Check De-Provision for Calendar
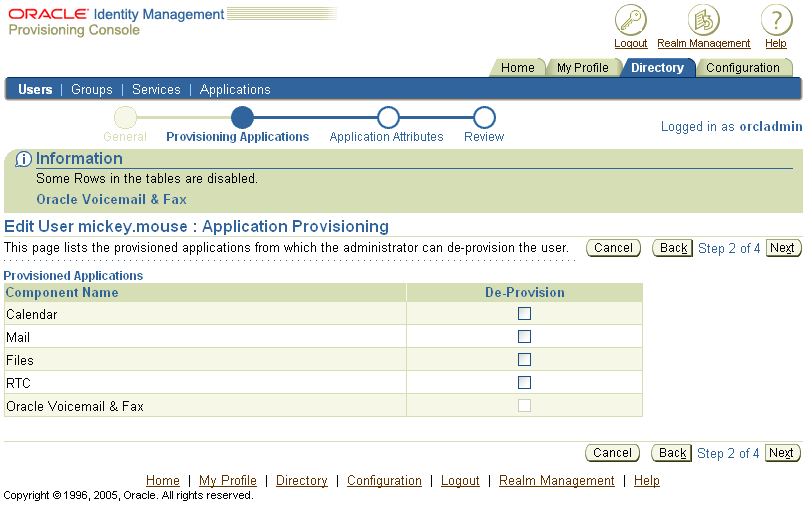 click(x=524, y=314)
